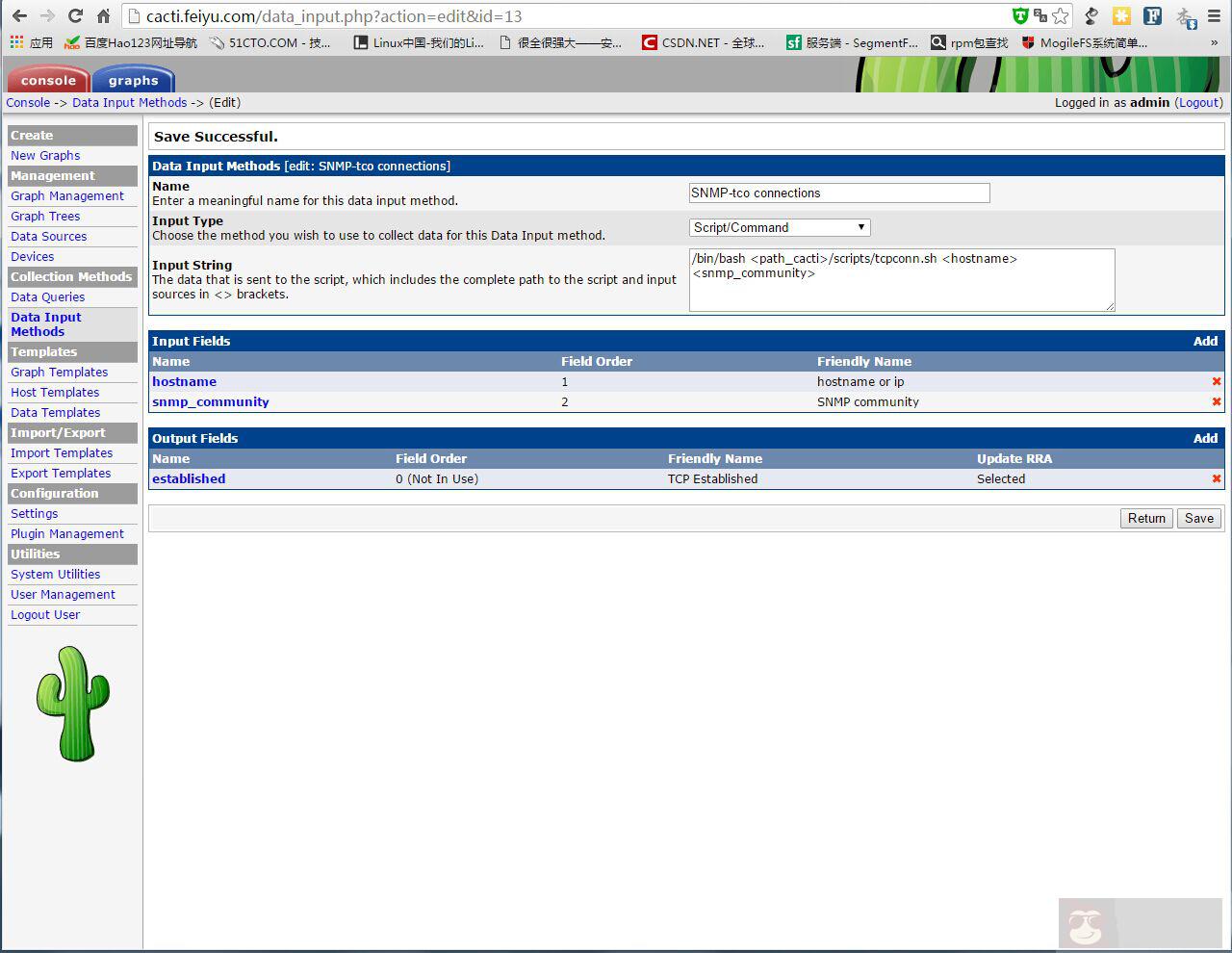Open the Input Type dropdown
The width and height of the screenshot is (1232, 953).
[x=780, y=228]
